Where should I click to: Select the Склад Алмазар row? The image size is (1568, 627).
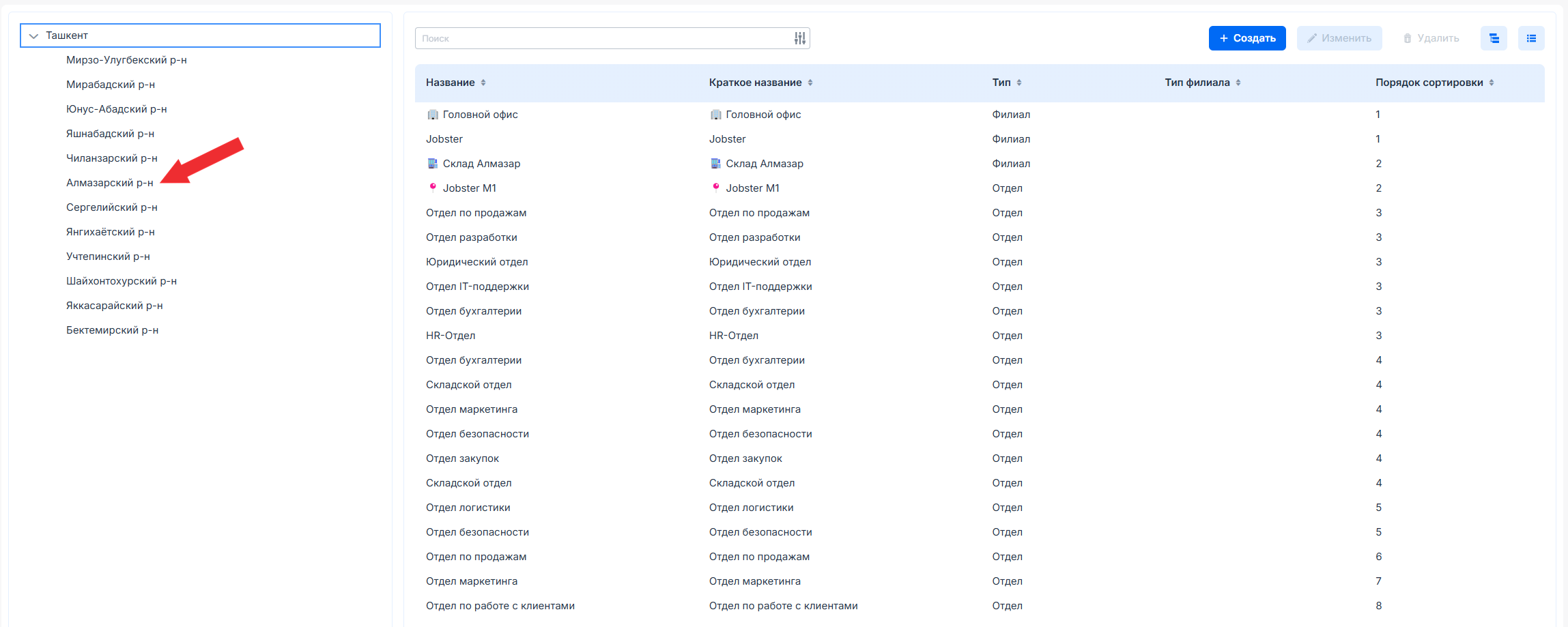point(481,164)
